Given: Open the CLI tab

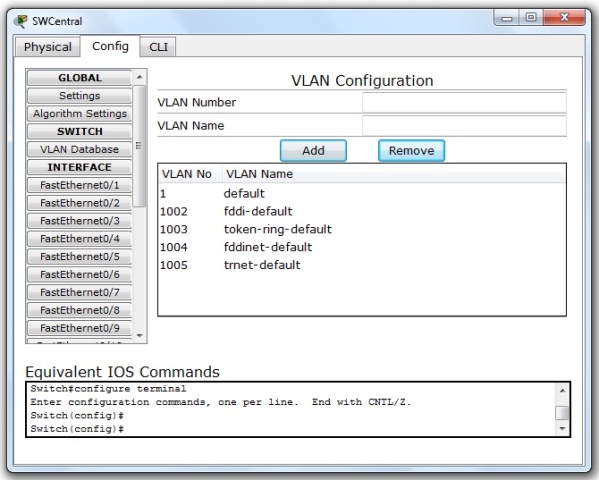Looking at the screenshot, I should point(158,47).
